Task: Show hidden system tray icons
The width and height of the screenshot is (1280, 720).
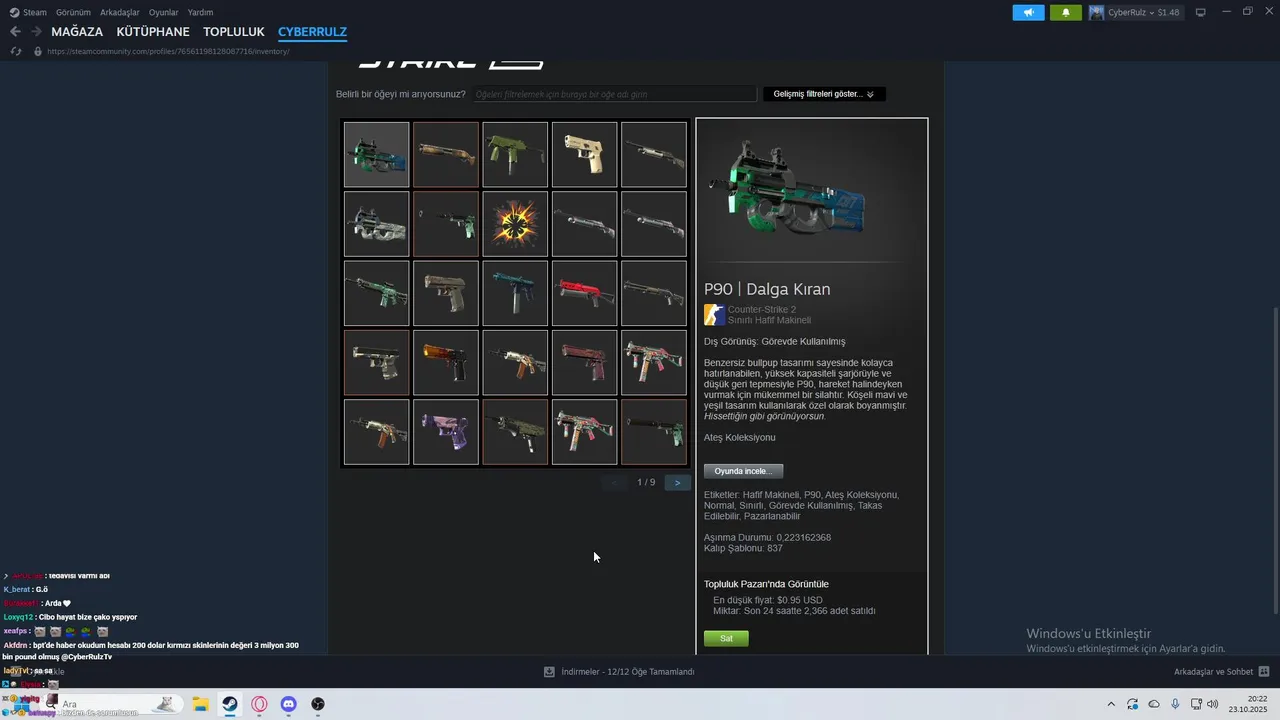Action: click(1111, 704)
